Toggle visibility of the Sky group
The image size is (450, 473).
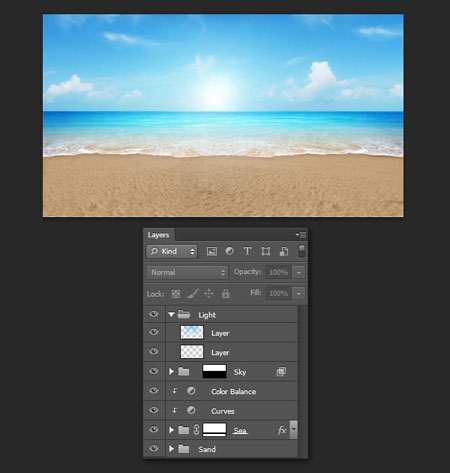point(154,371)
